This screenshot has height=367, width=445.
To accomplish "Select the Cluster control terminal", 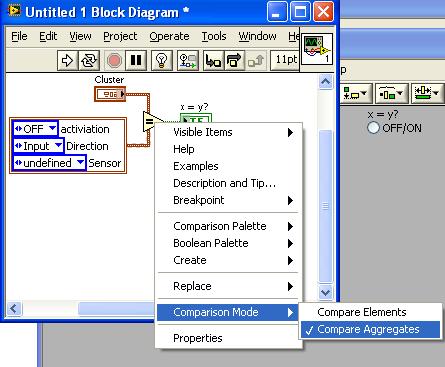I will pos(110,94).
